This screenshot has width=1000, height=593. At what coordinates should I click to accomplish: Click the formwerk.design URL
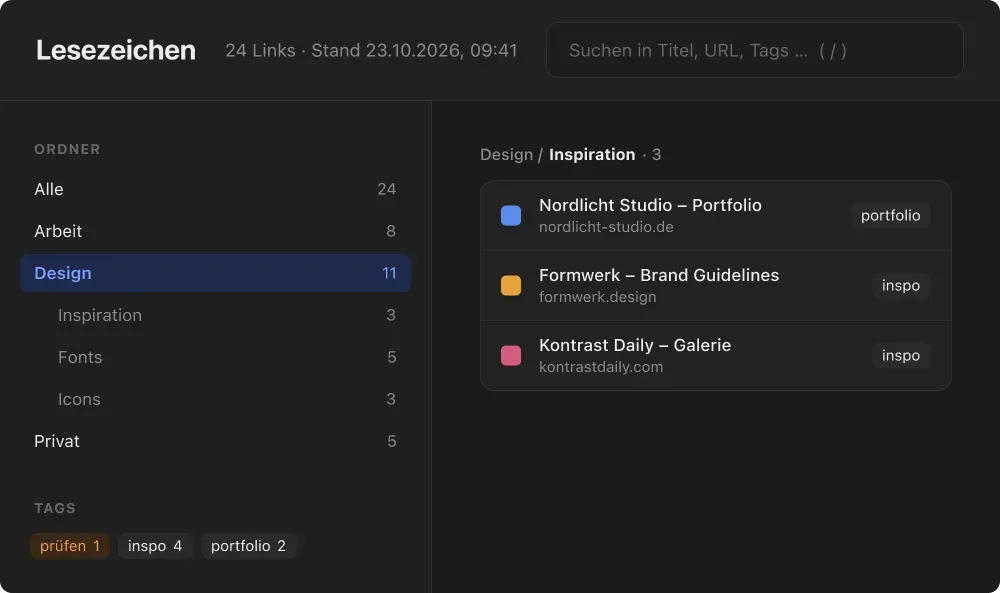point(598,298)
